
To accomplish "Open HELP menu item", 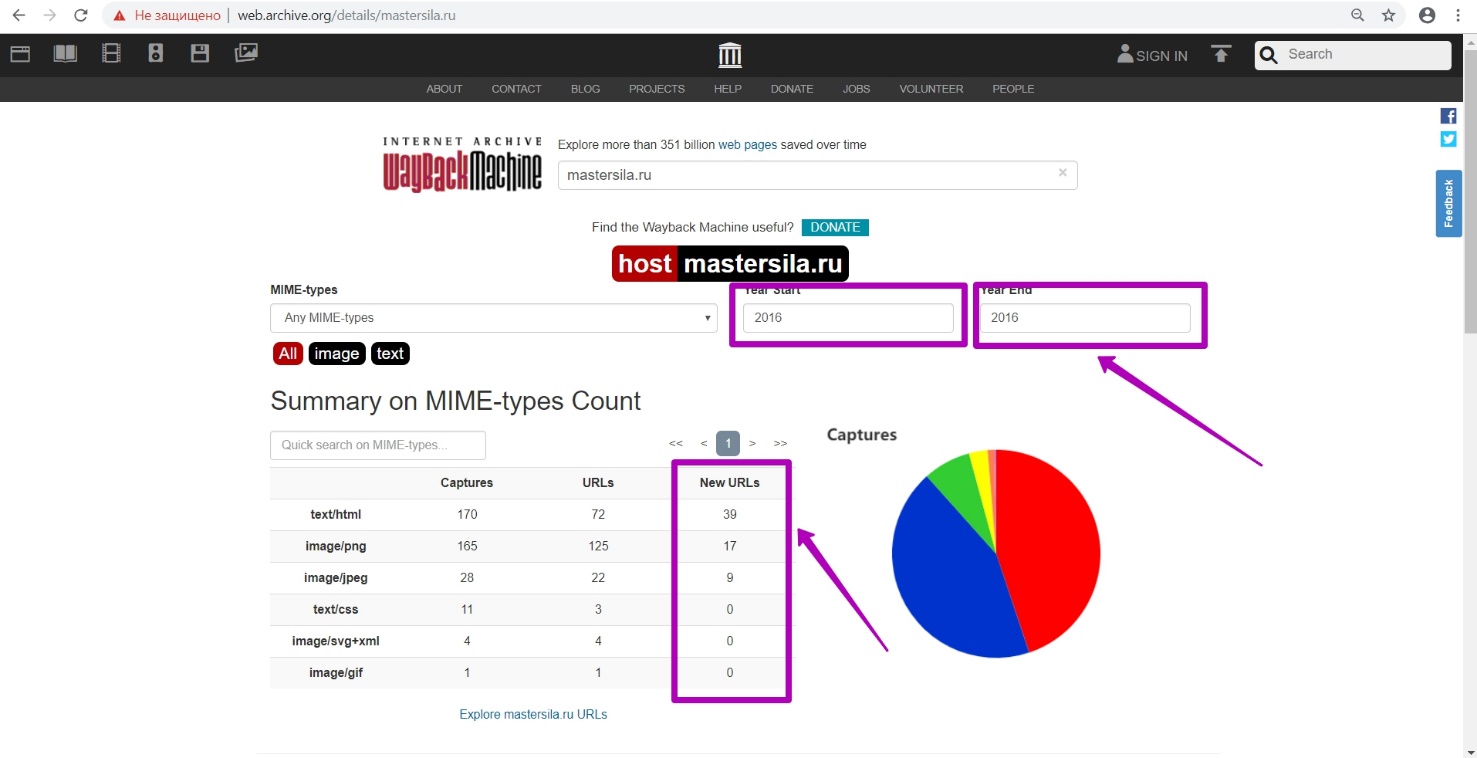I will [728, 89].
